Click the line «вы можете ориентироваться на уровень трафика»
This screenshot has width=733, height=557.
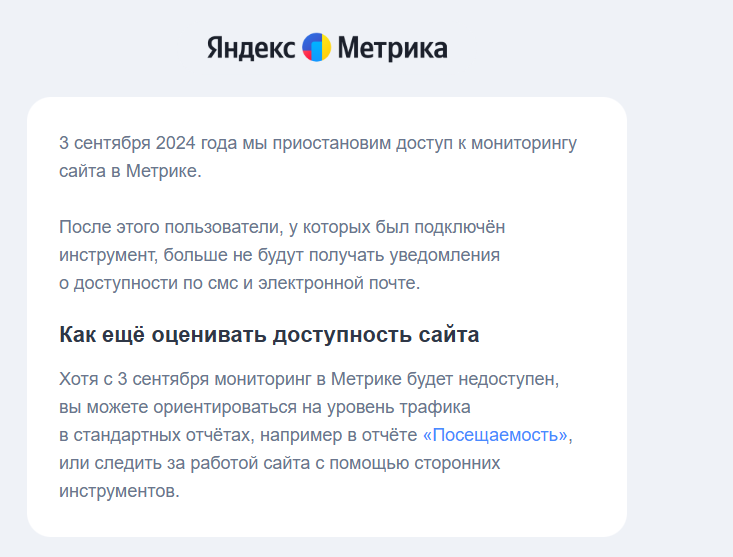click(264, 408)
